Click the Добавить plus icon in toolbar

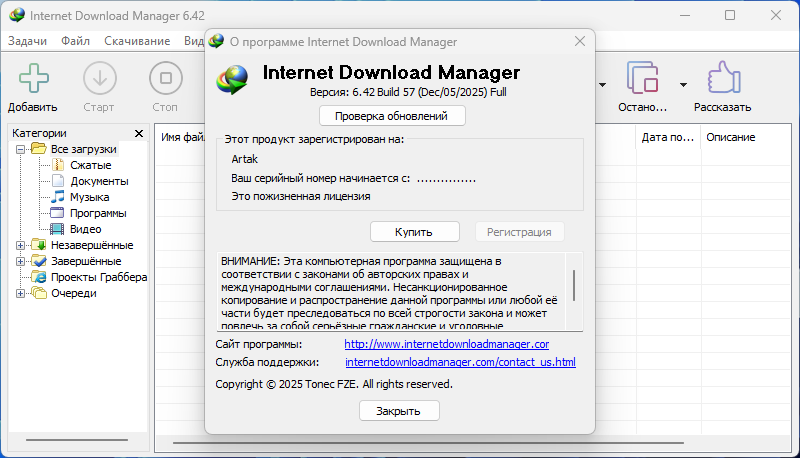point(34,78)
